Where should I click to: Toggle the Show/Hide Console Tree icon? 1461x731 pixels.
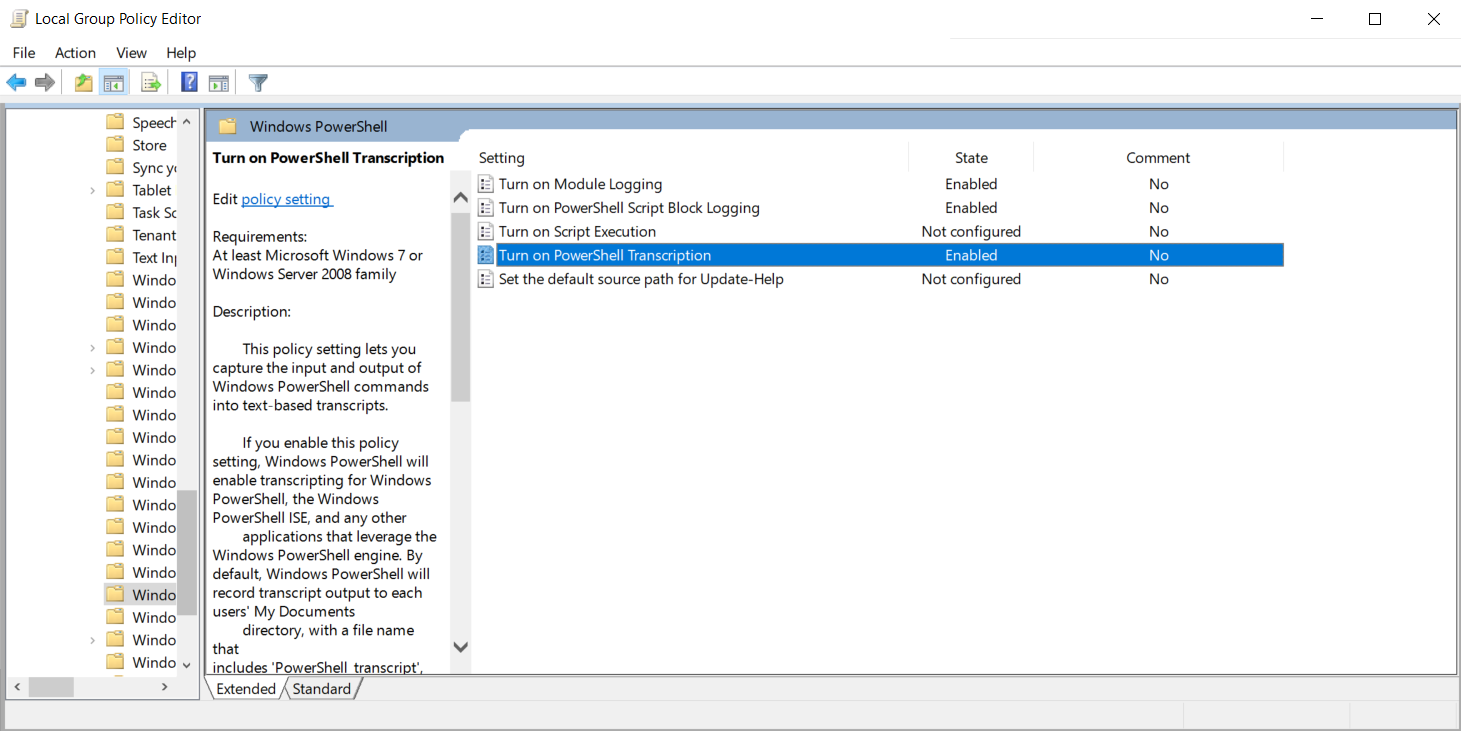(114, 83)
